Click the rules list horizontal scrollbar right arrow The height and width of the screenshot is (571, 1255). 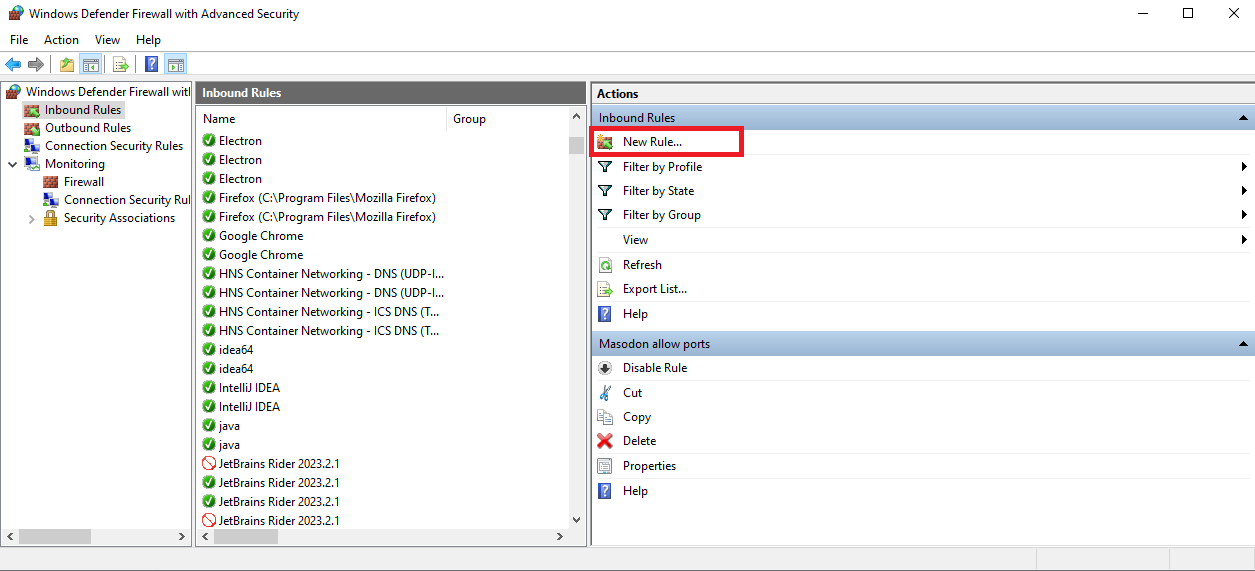(560, 537)
